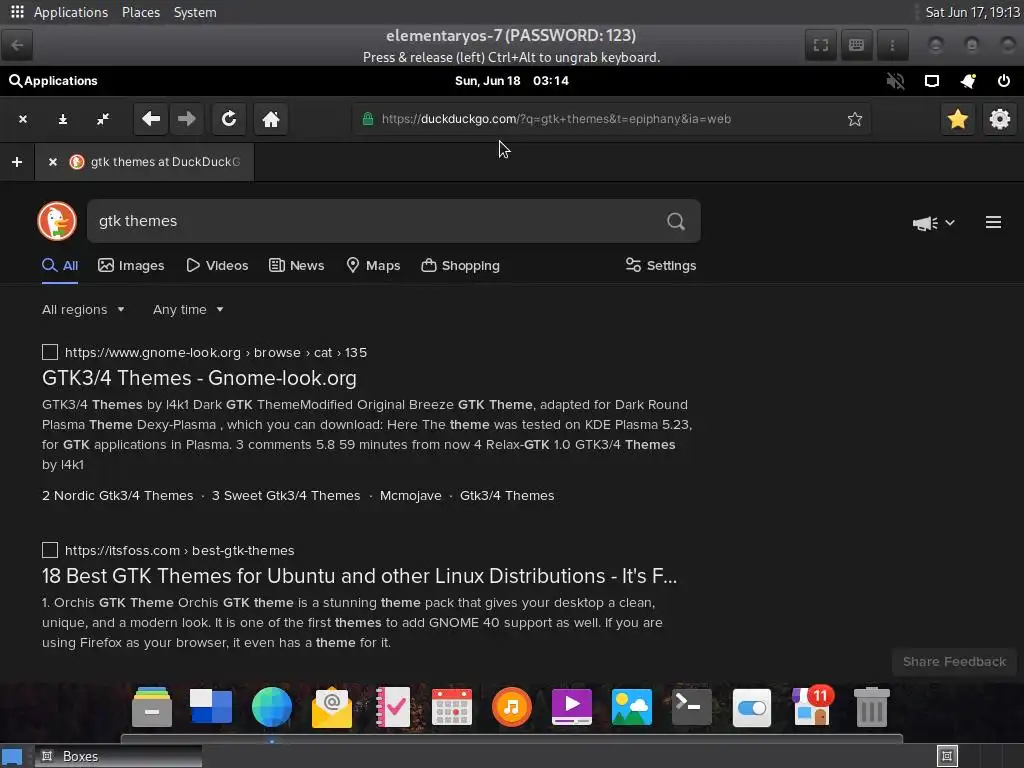Switch to Images results tab

[131, 265]
